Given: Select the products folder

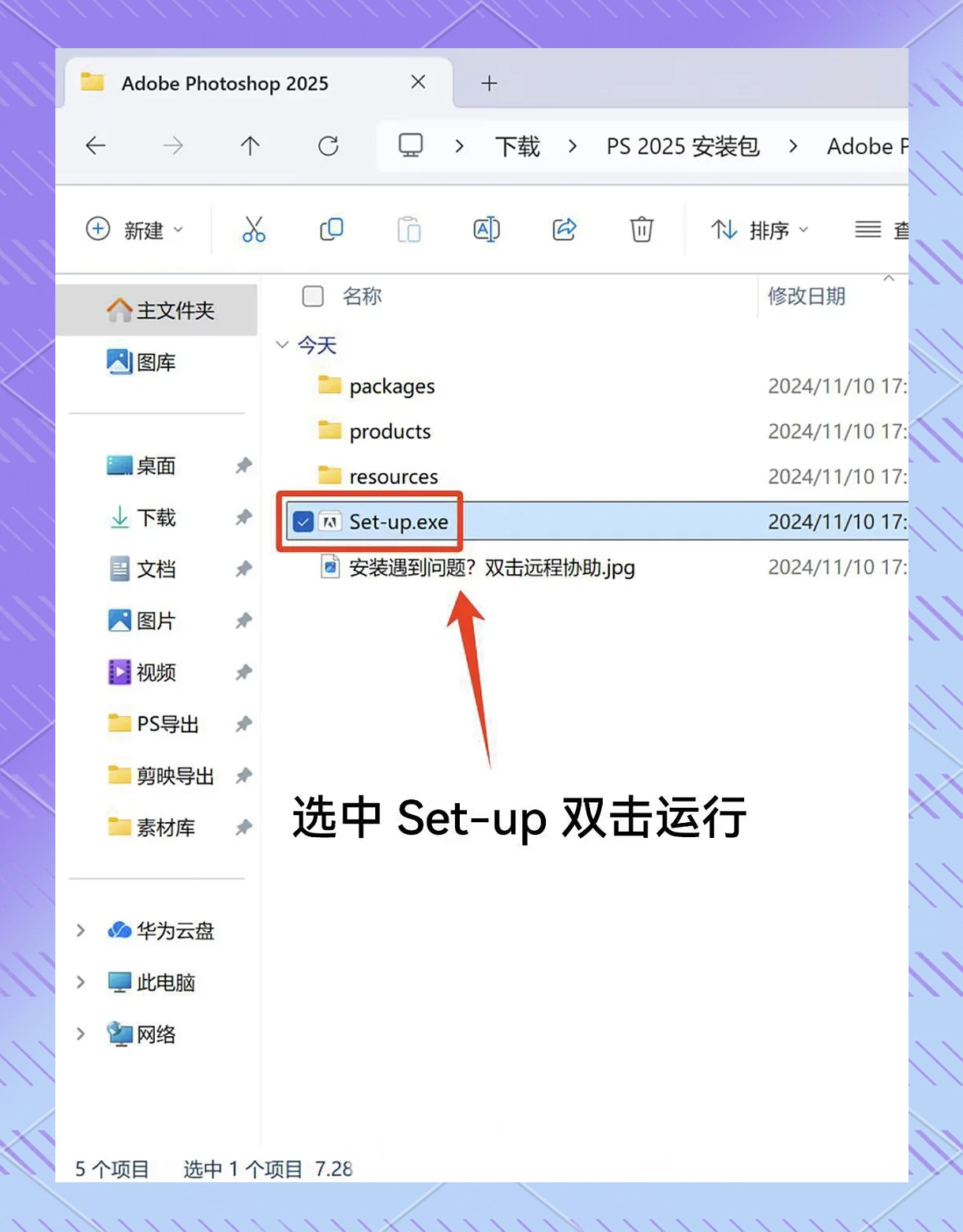Looking at the screenshot, I should tap(390, 431).
